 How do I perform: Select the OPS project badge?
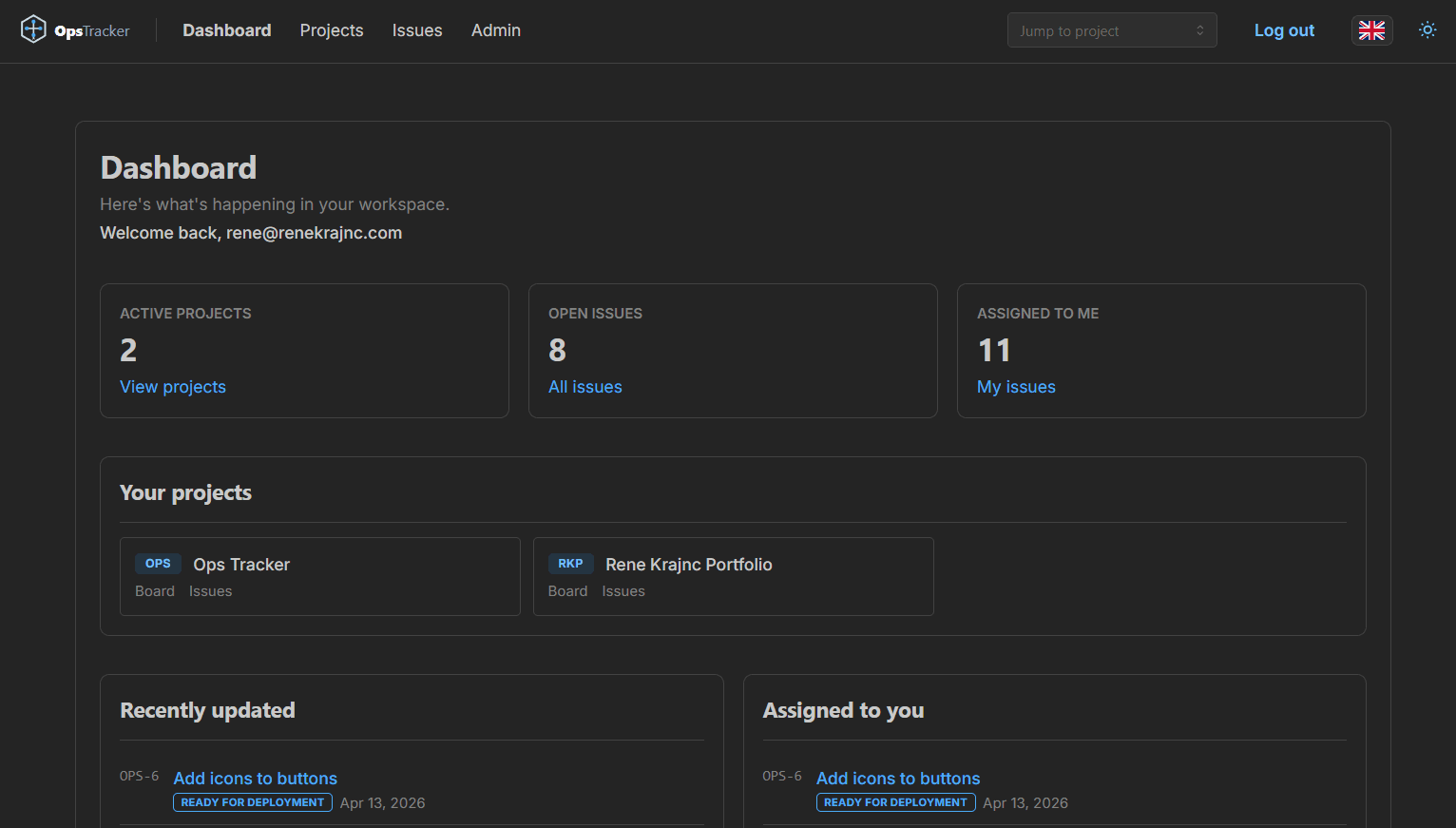click(x=158, y=563)
